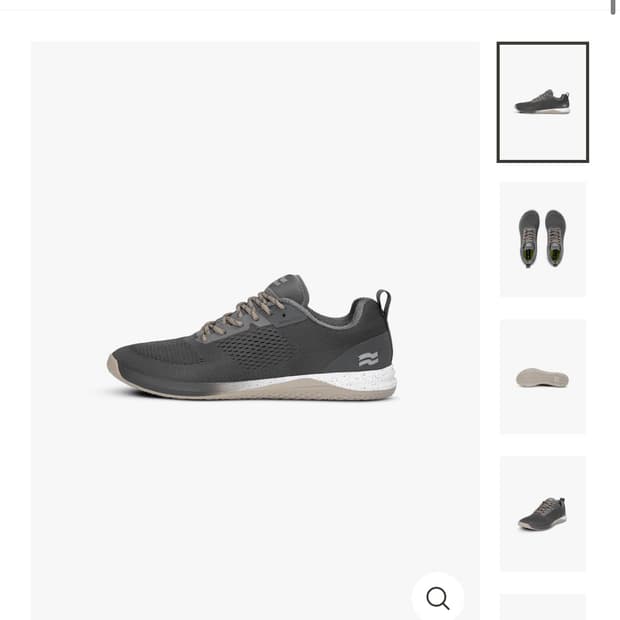
Task: Open the partially visible last thumbnail
Action: [x=542, y=607]
